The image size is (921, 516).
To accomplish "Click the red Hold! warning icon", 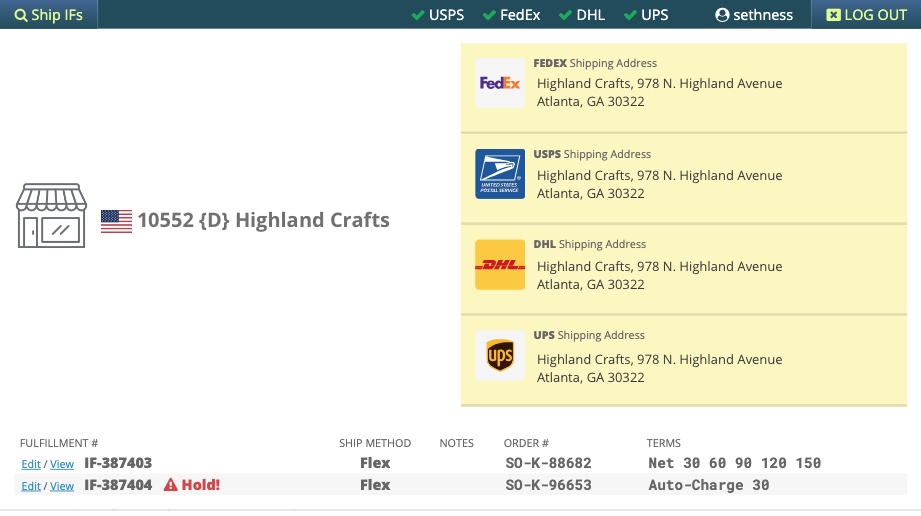I will pyautogui.click(x=170, y=485).
